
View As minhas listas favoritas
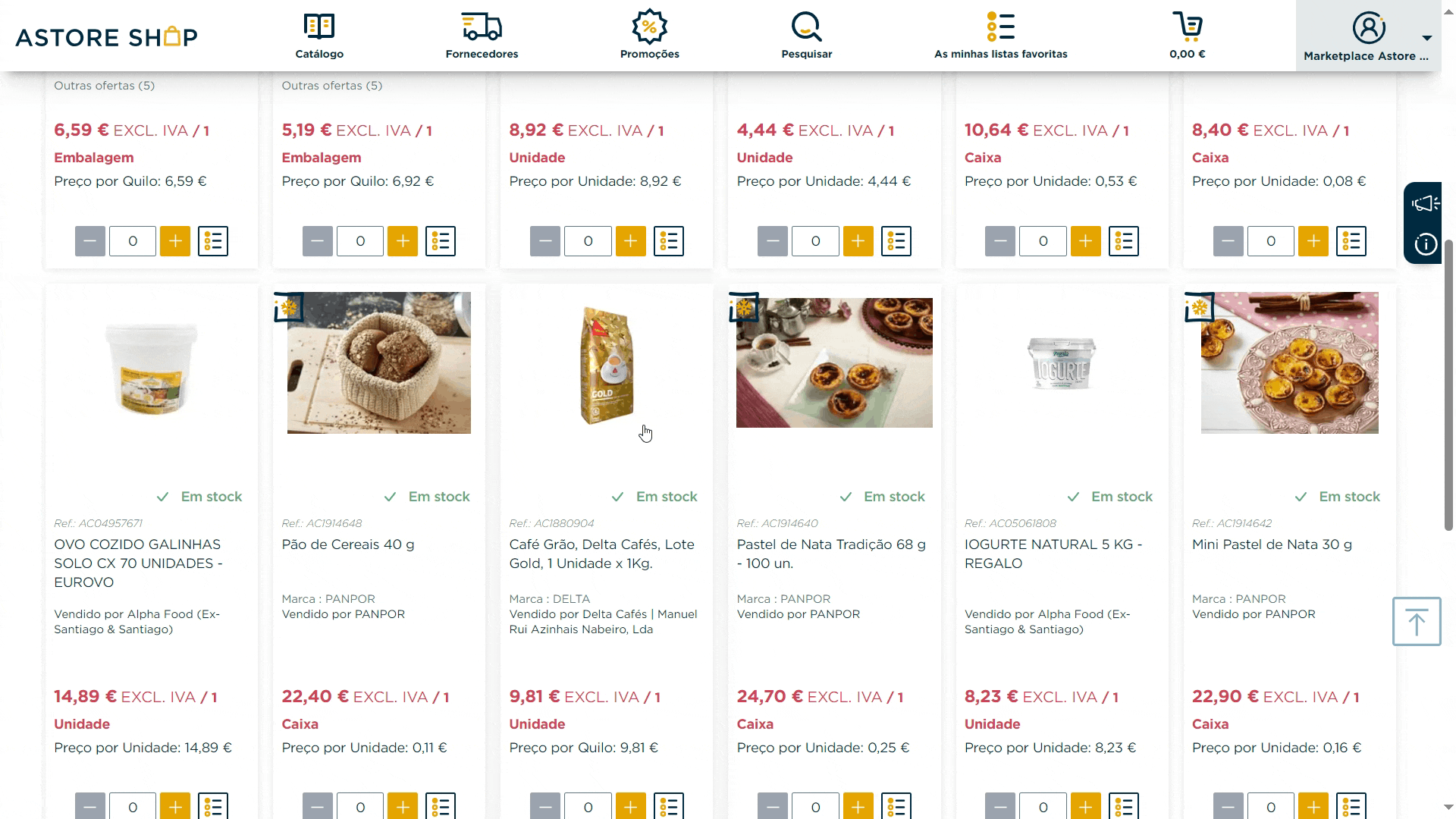[x=1000, y=36]
